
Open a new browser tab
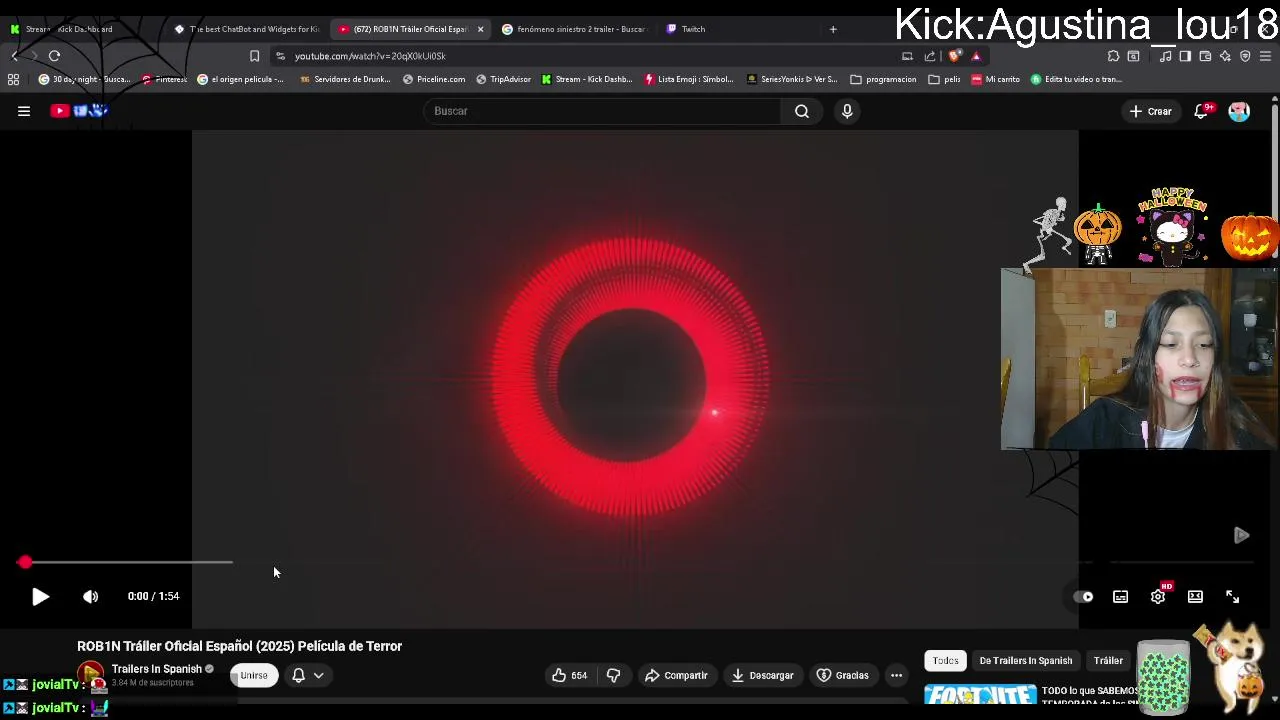833,29
